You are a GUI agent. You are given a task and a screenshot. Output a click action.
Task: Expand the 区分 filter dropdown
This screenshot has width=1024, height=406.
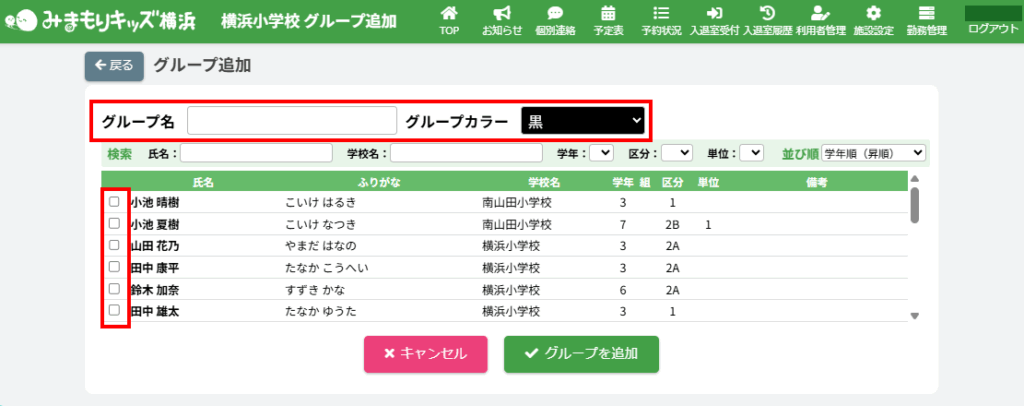pyautogui.click(x=677, y=153)
